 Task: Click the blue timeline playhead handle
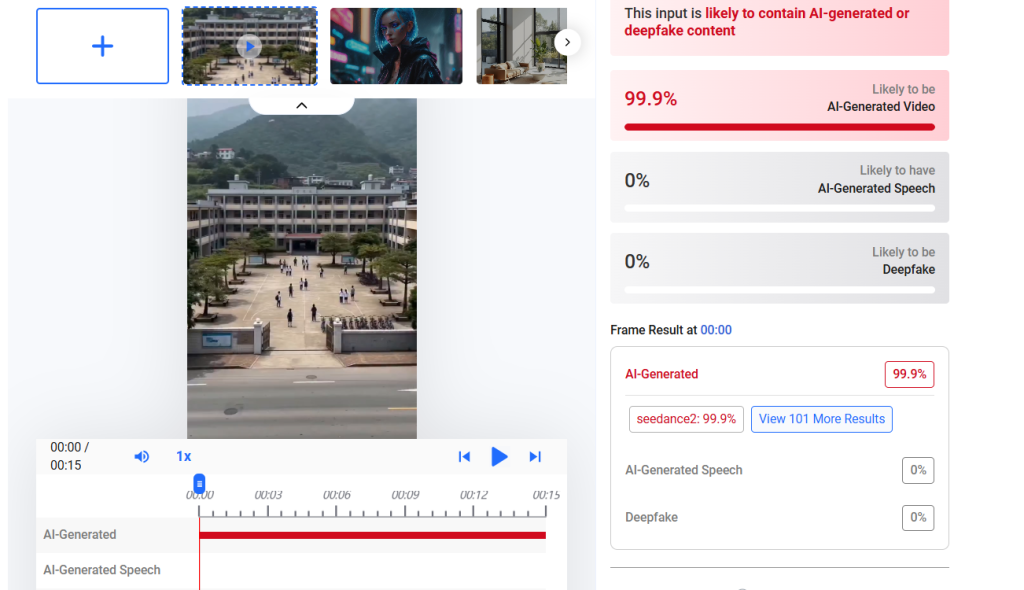(199, 483)
